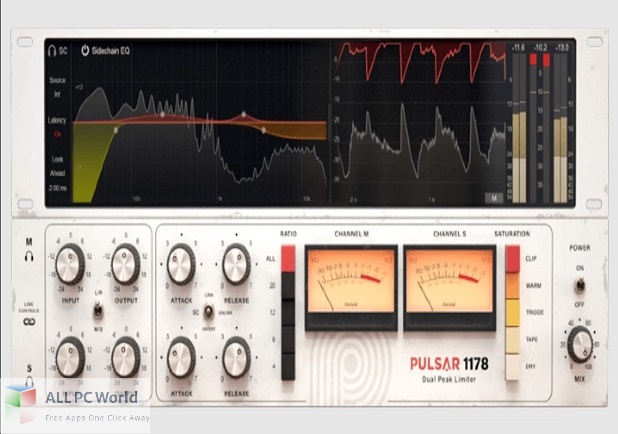Select the ratio 12 button
Image resolution: width=618 pixels, height=434 pixels.
pyautogui.click(x=288, y=314)
